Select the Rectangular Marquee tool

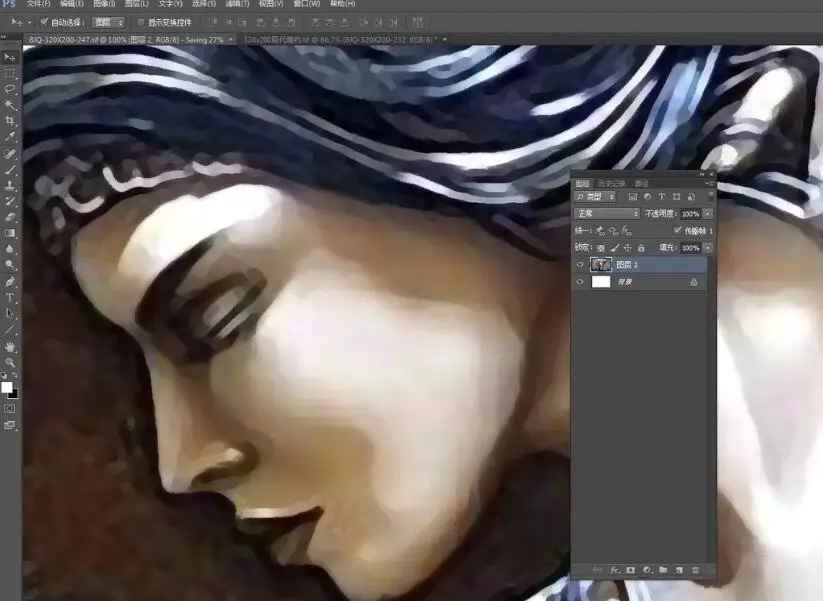10,74
